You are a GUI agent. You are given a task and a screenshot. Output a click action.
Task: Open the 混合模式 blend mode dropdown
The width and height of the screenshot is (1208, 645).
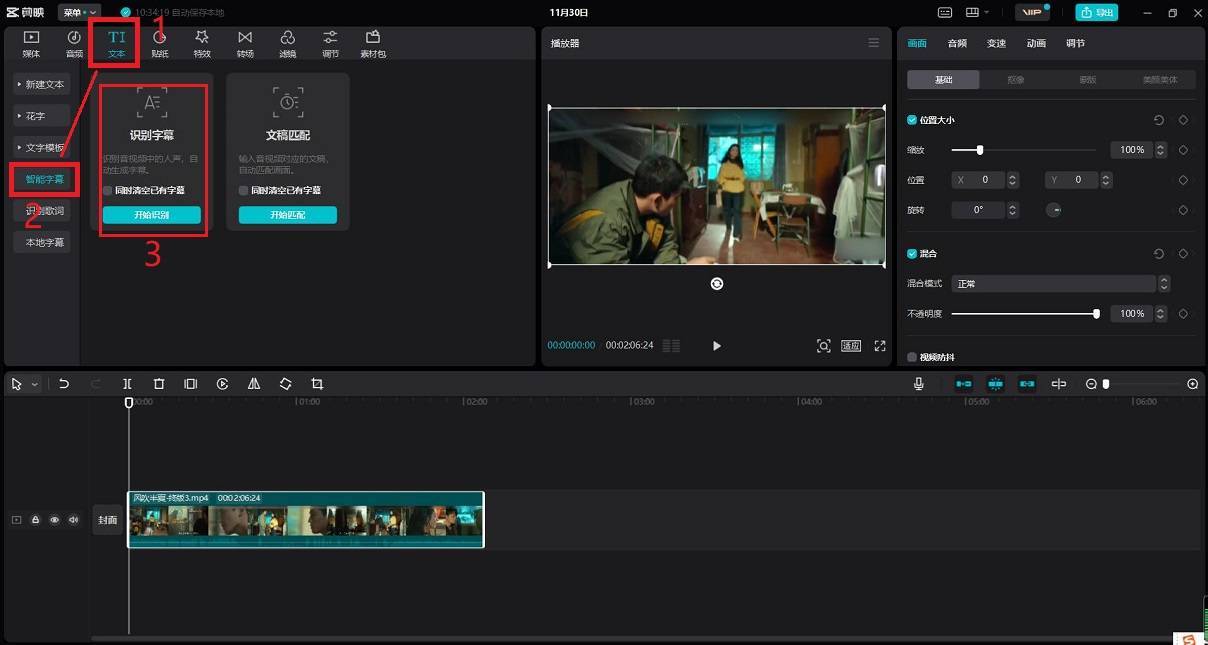[1060, 284]
